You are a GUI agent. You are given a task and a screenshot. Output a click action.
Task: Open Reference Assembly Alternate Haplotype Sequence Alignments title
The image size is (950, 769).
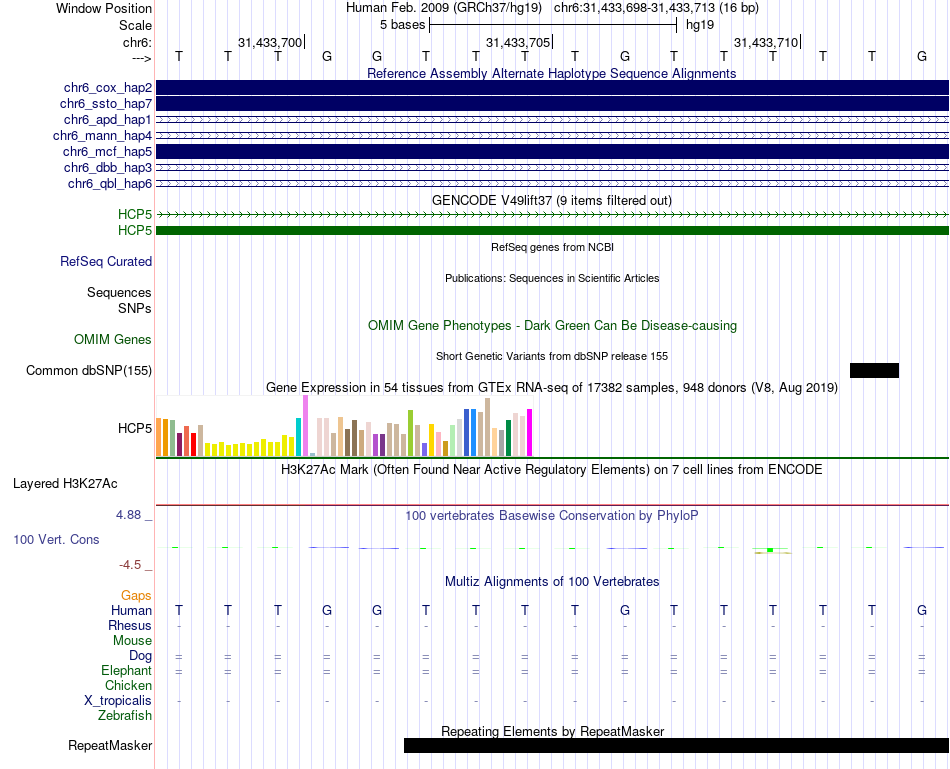click(x=551, y=73)
